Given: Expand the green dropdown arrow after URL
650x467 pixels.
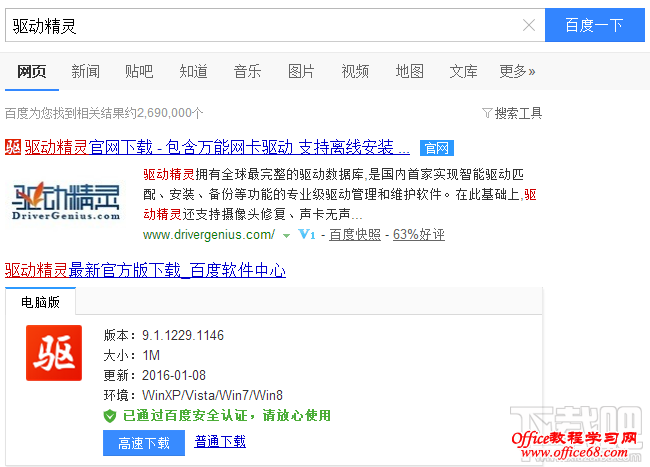Looking at the screenshot, I should pos(286,236).
